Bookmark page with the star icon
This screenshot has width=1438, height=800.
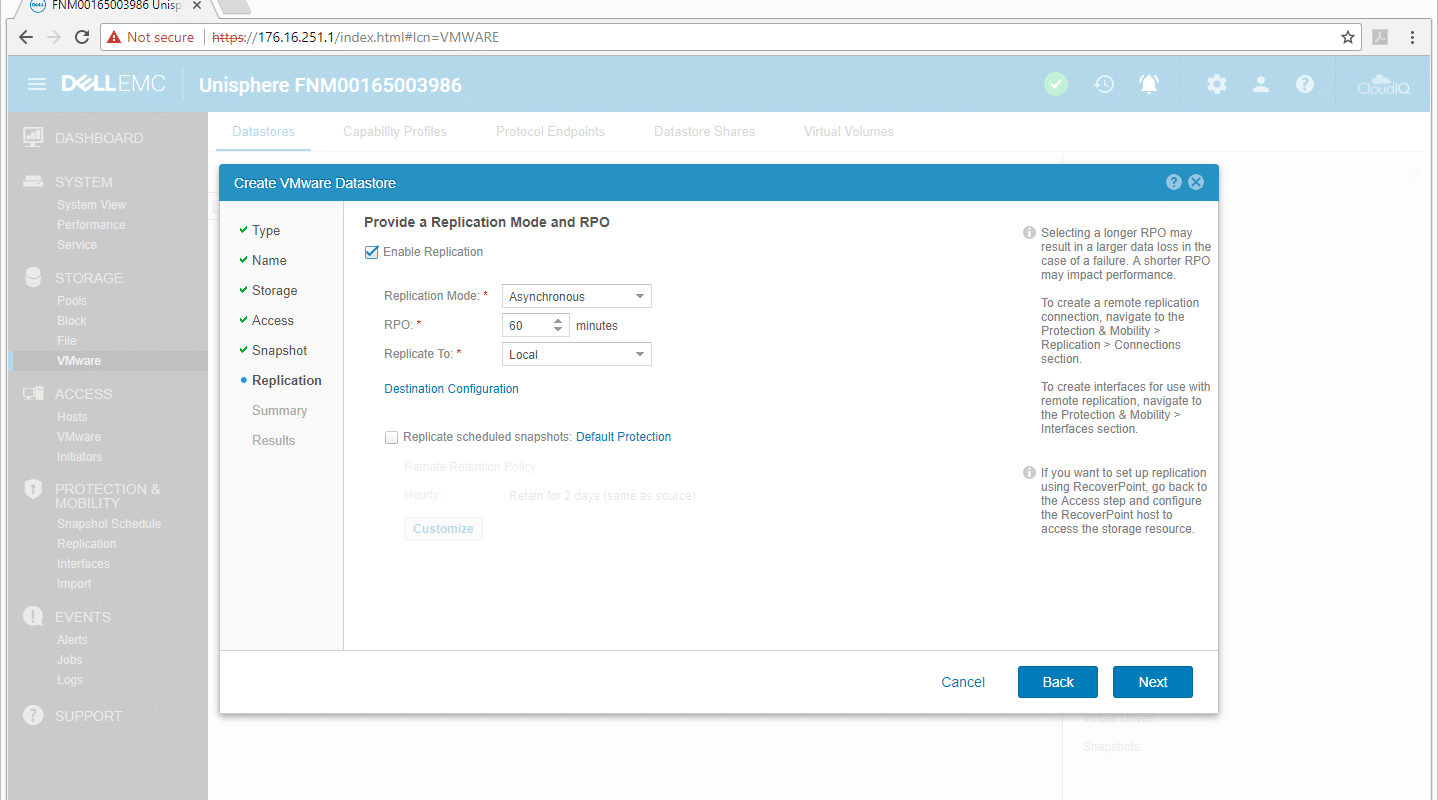pos(1347,37)
